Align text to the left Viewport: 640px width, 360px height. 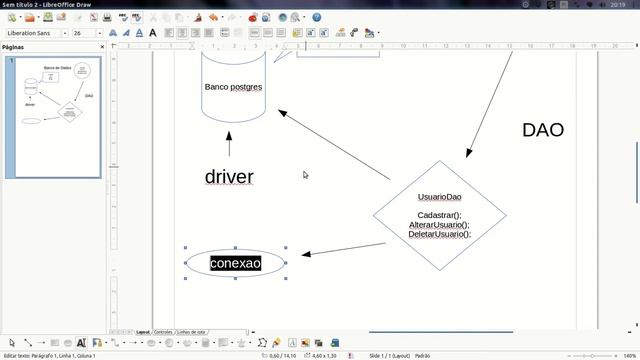pos(169,33)
